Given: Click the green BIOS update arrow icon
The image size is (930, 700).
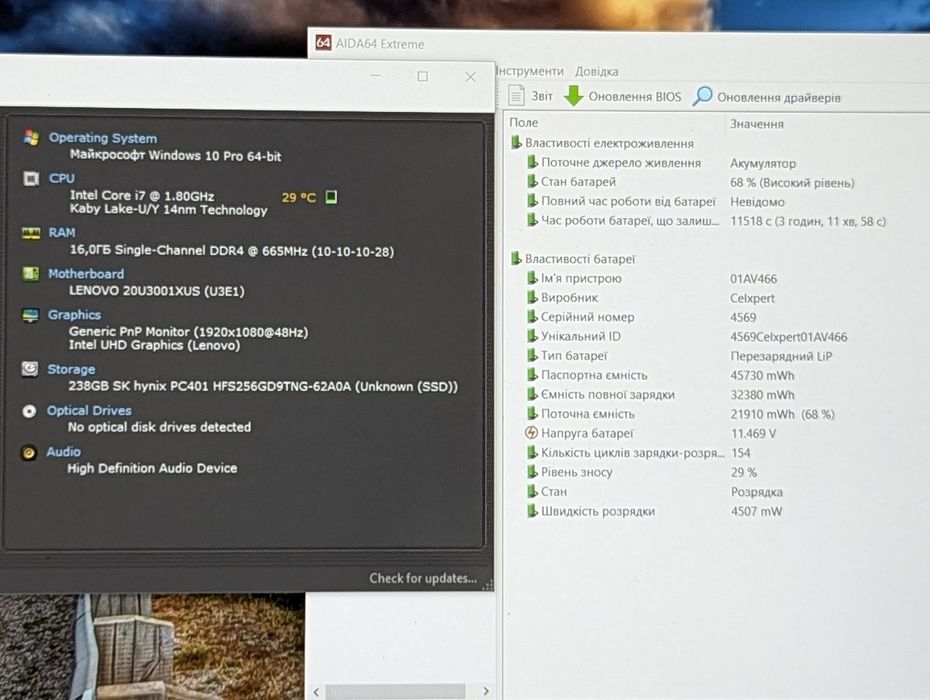Looking at the screenshot, I should 573,96.
